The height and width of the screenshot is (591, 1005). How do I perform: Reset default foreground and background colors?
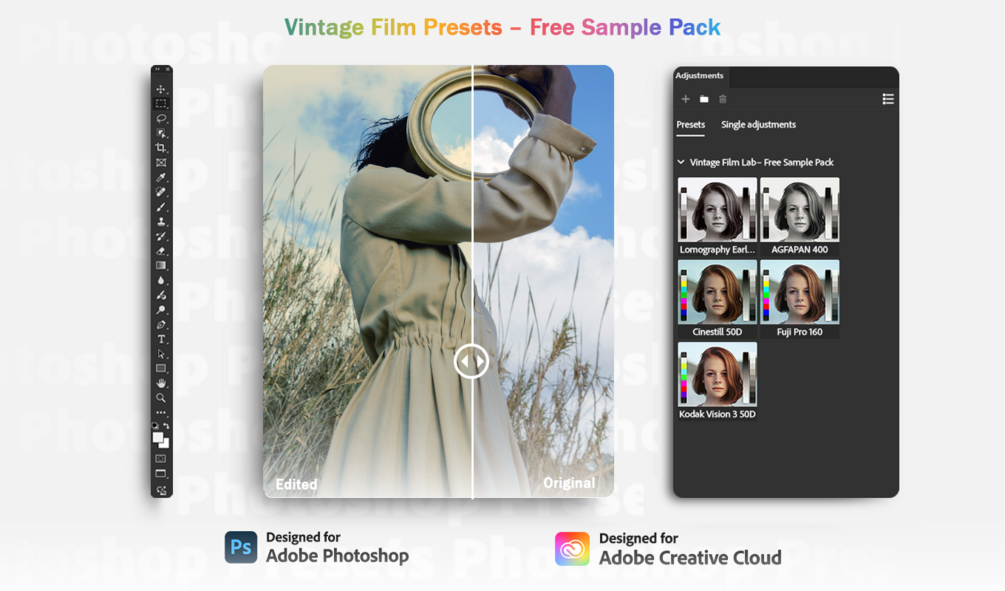pyautogui.click(x=154, y=425)
